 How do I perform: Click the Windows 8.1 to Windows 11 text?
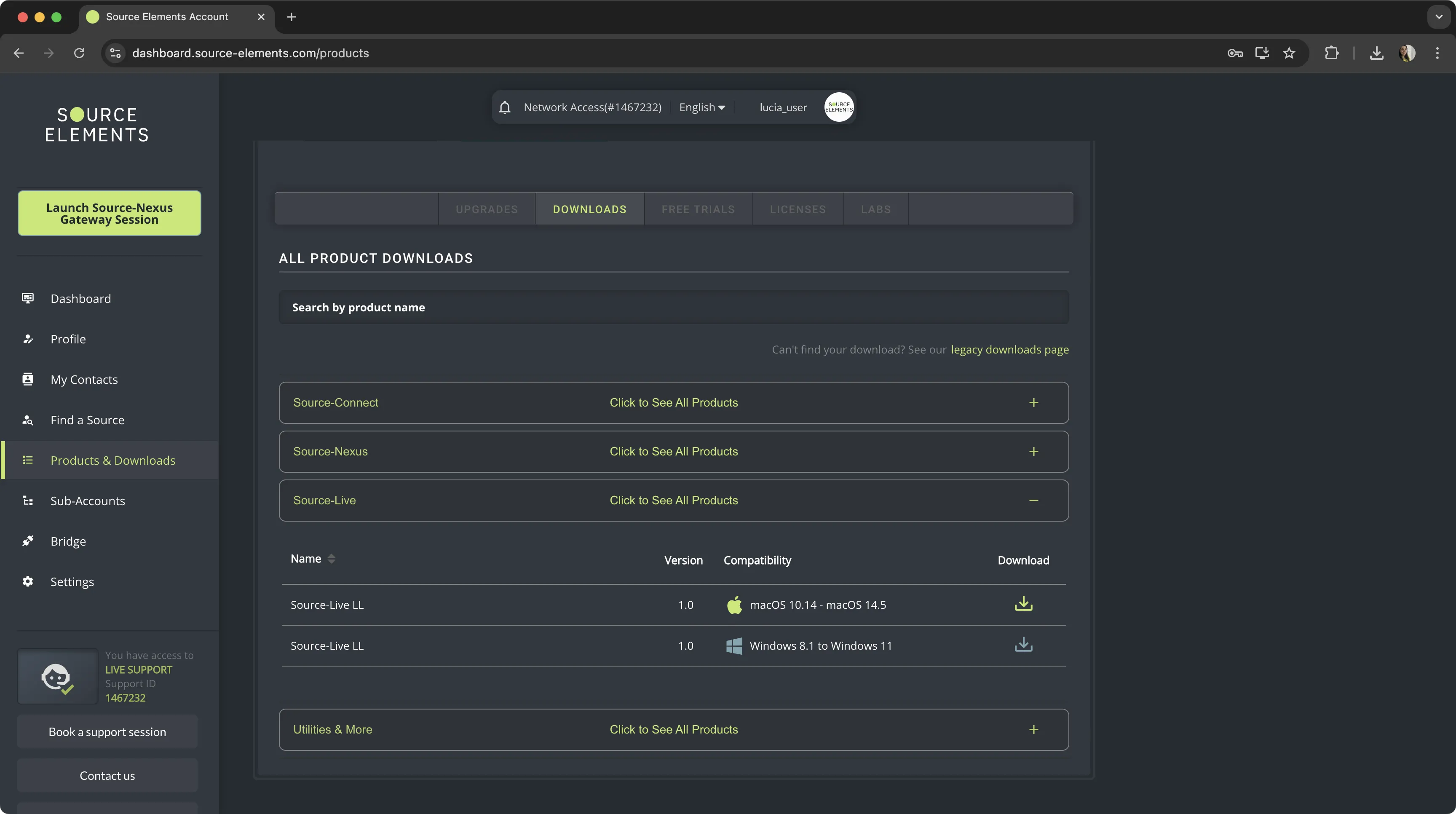tap(821, 645)
